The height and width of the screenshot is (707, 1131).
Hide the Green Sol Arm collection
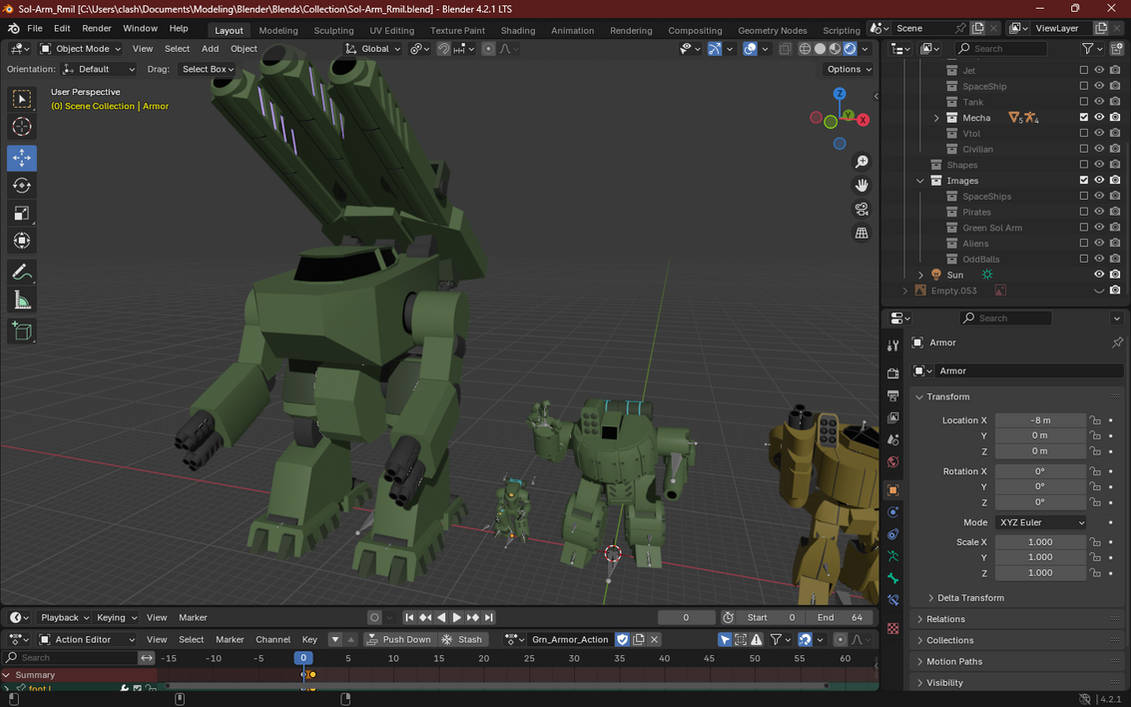pos(1098,227)
